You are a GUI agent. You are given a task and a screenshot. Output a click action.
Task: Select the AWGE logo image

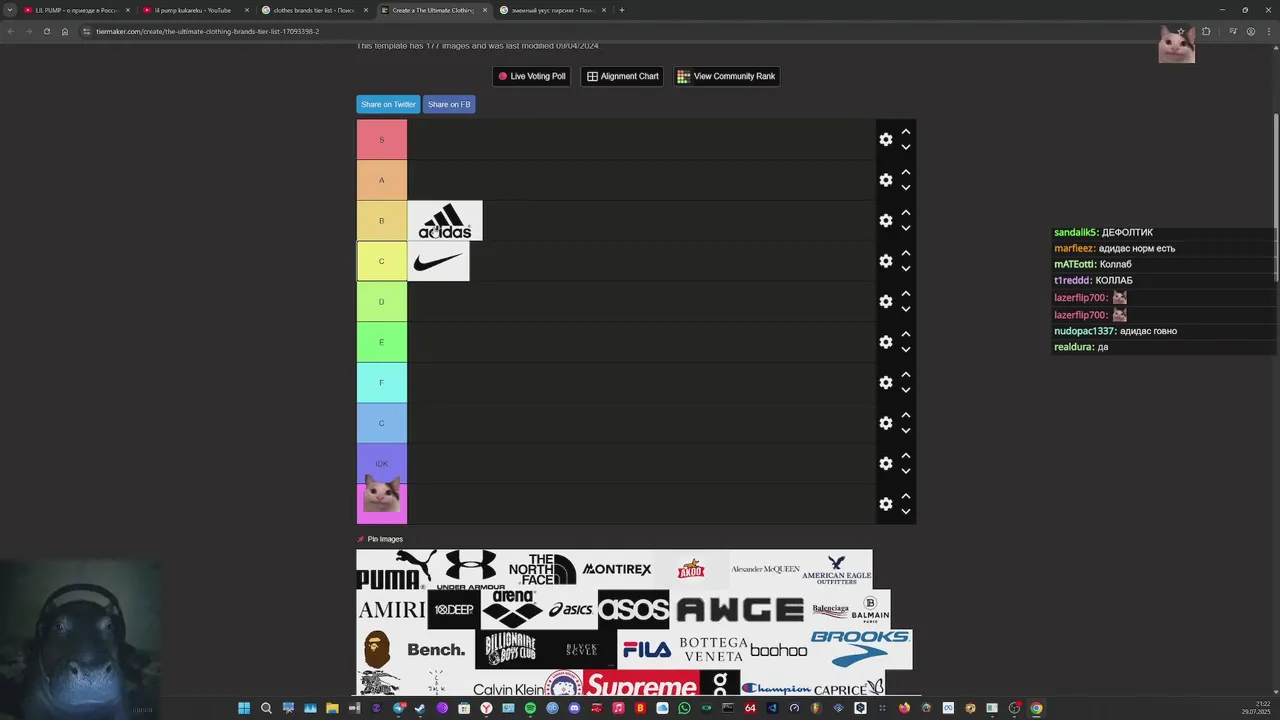click(740, 609)
